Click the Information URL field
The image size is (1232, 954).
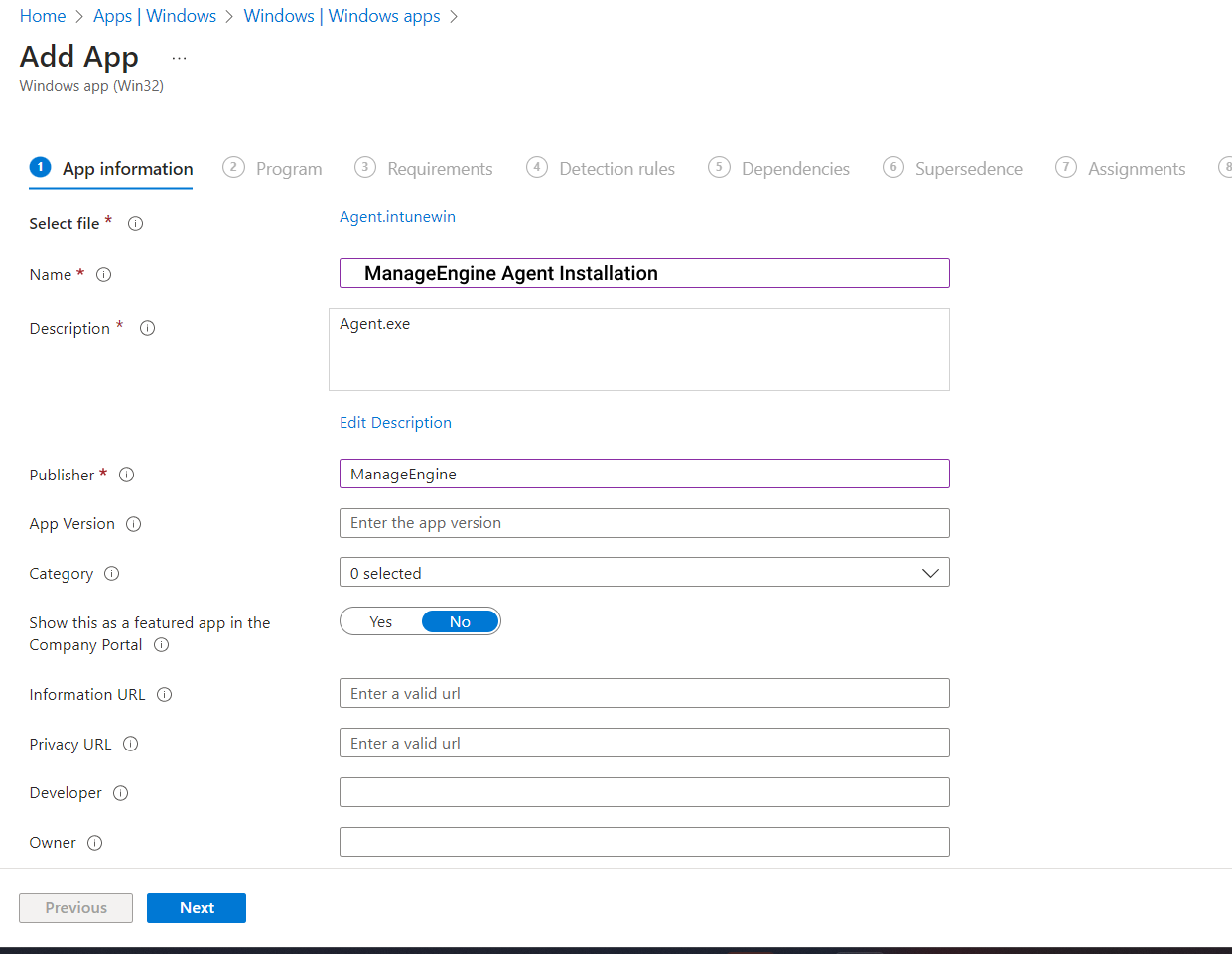[x=644, y=693]
